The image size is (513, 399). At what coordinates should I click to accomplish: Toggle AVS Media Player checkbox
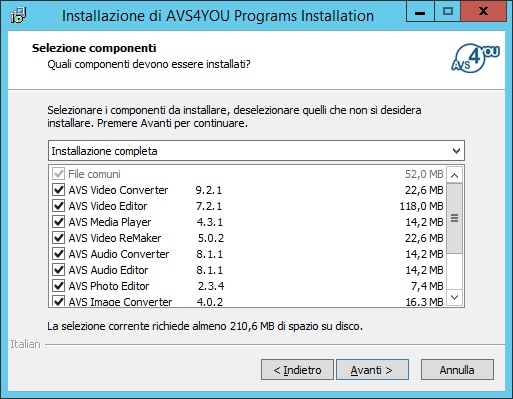click(x=59, y=222)
